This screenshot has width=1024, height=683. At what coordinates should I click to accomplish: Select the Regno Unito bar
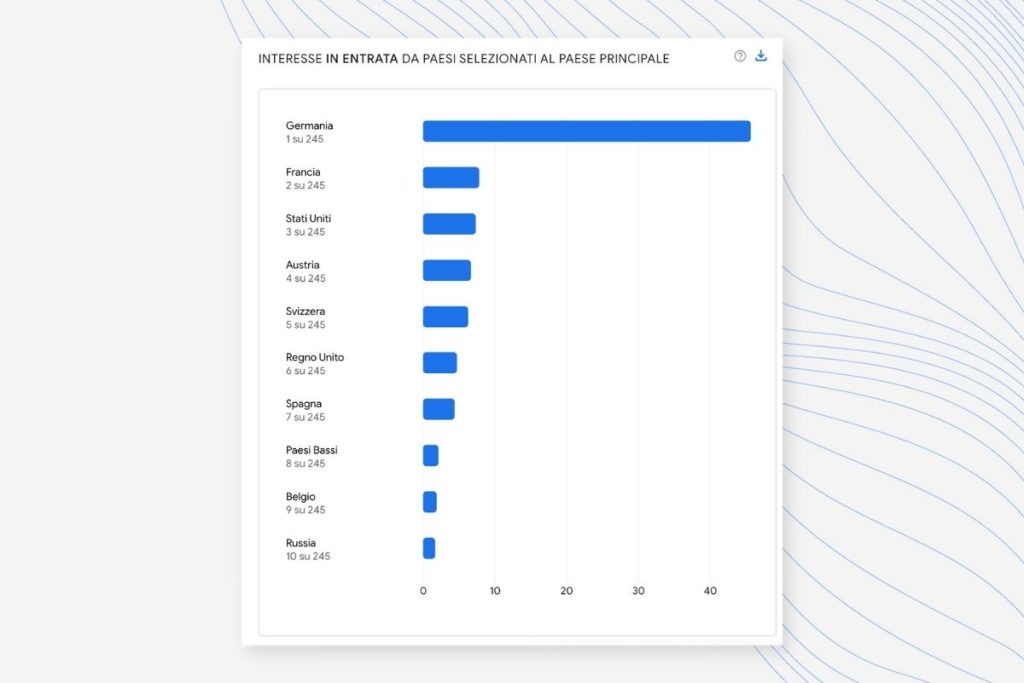[x=440, y=363]
